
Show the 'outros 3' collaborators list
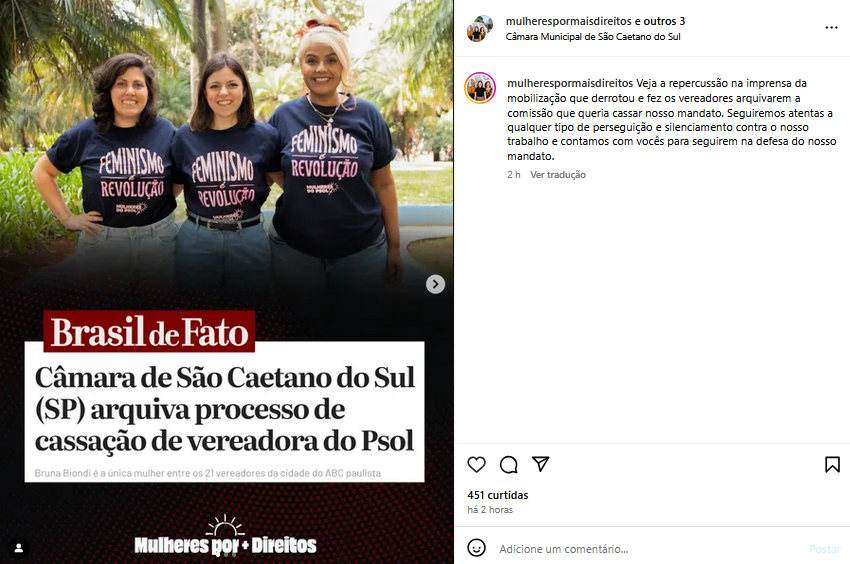point(664,21)
